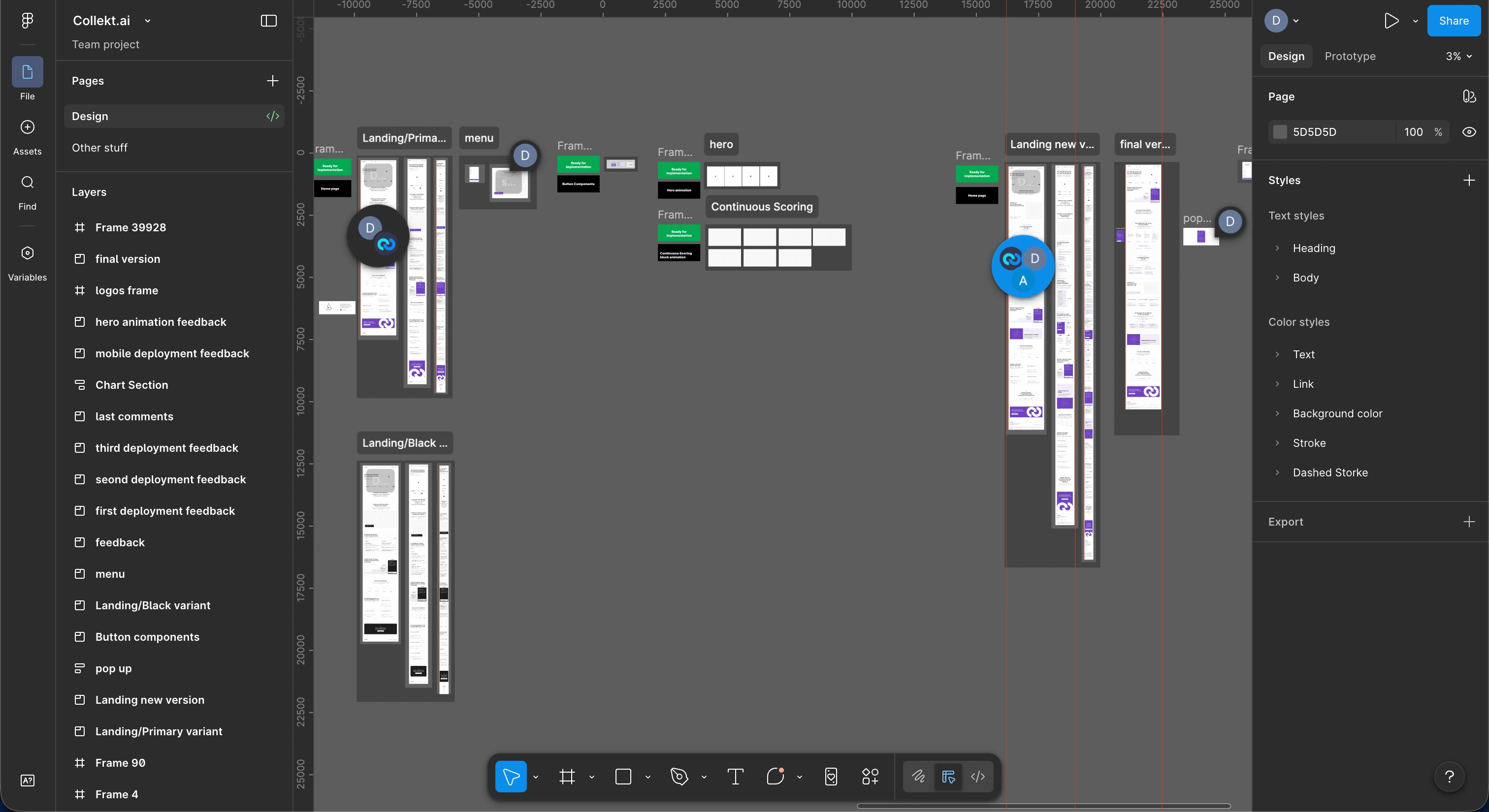This screenshot has height=812, width=1489.
Task: Switch to the Prototype tab
Action: [x=1350, y=56]
